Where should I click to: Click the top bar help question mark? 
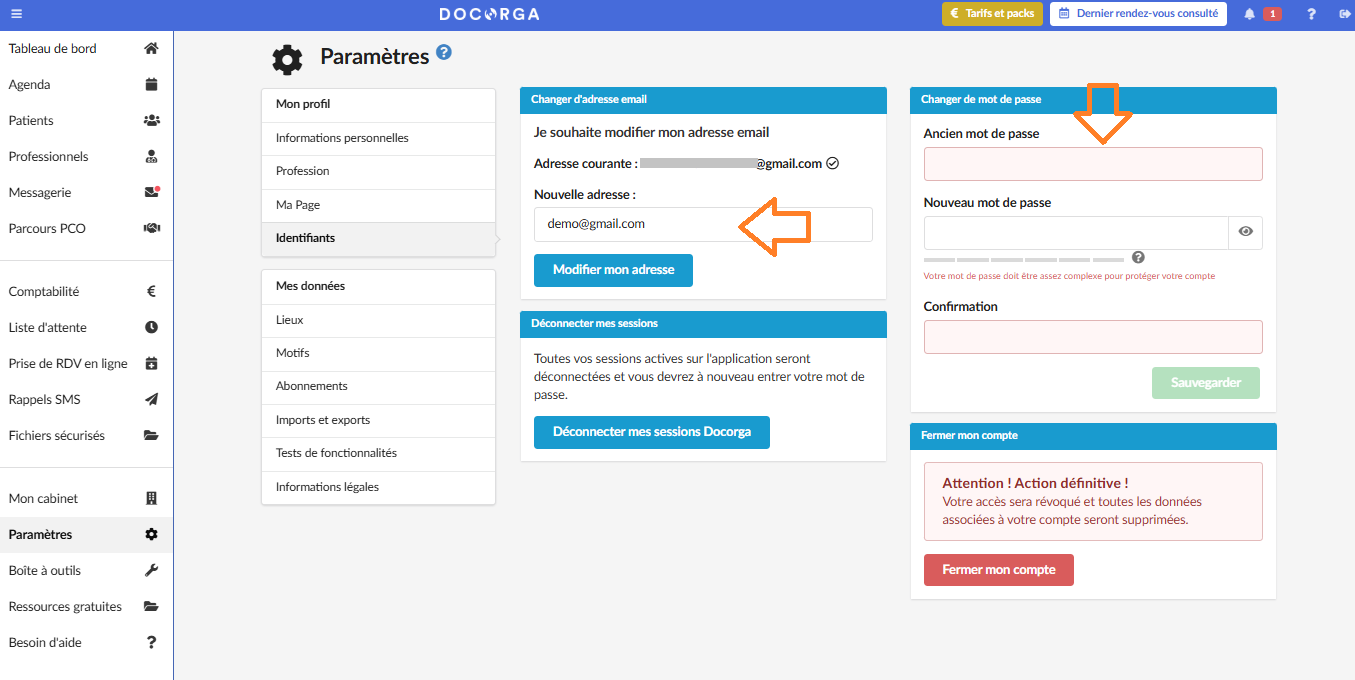point(1311,14)
